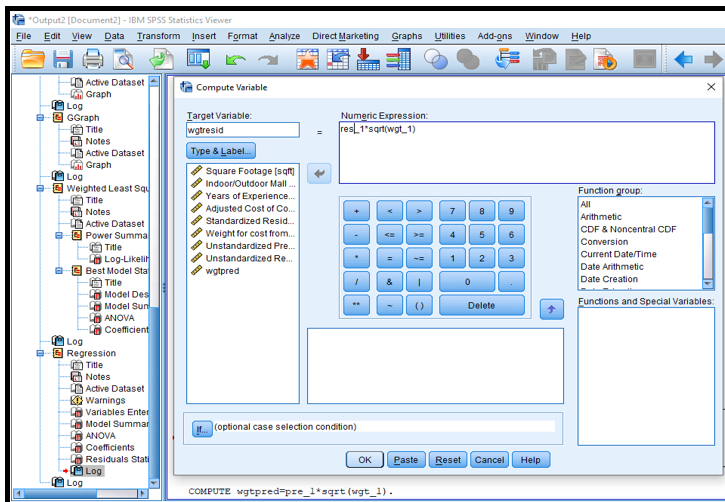
Task: Click the Reset button
Action: coord(448,460)
